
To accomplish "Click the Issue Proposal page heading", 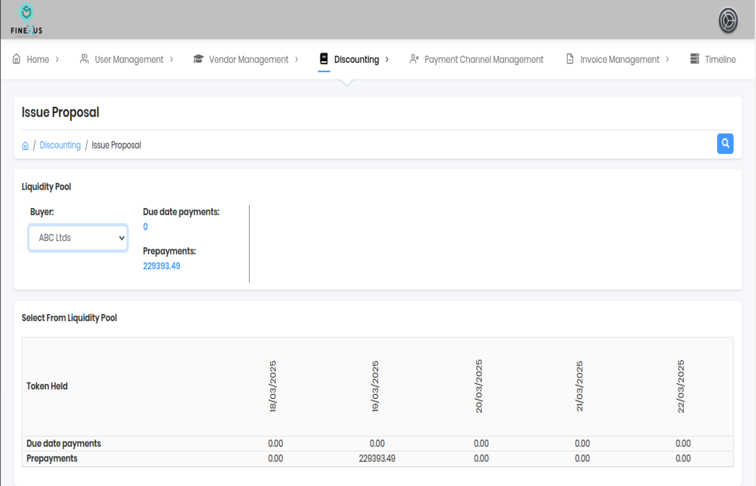I will pos(60,112).
